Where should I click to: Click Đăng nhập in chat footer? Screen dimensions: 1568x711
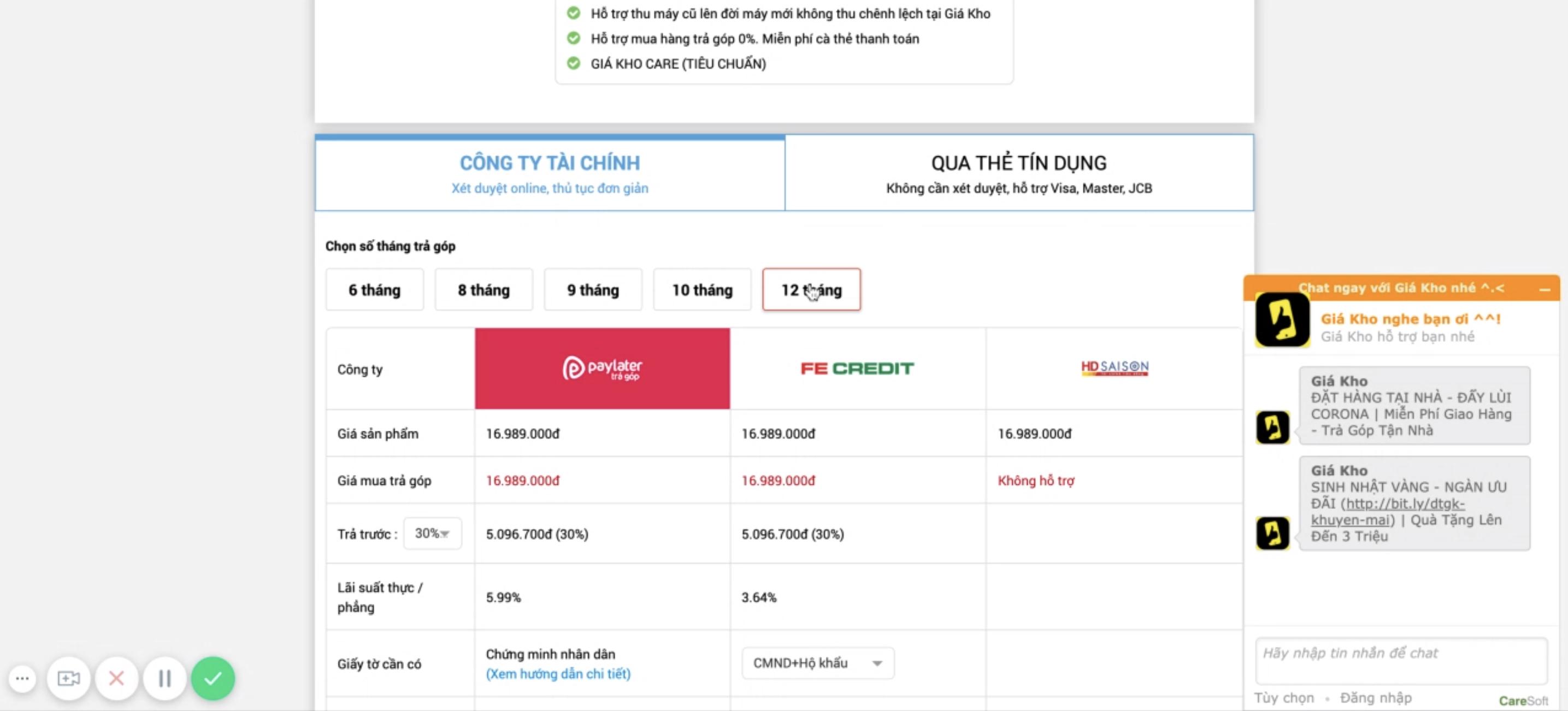[1376, 697]
